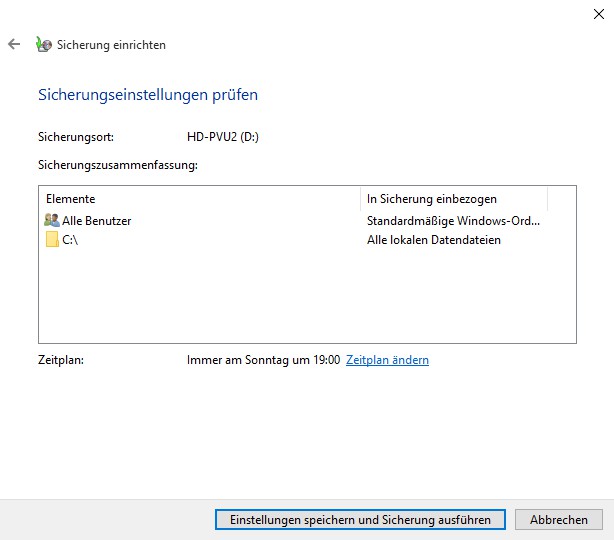The image size is (614, 540).
Task: Click the back arrow in the wizard header
Action: point(14,44)
